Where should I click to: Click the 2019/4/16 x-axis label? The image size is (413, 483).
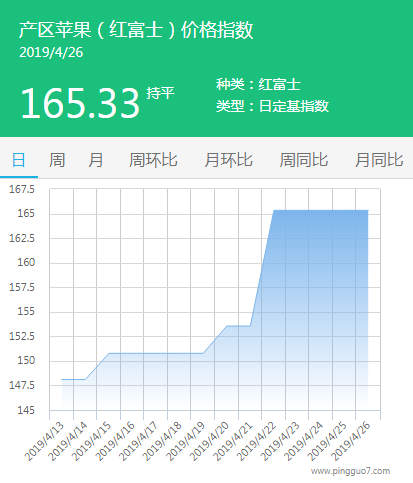[x=115, y=441]
